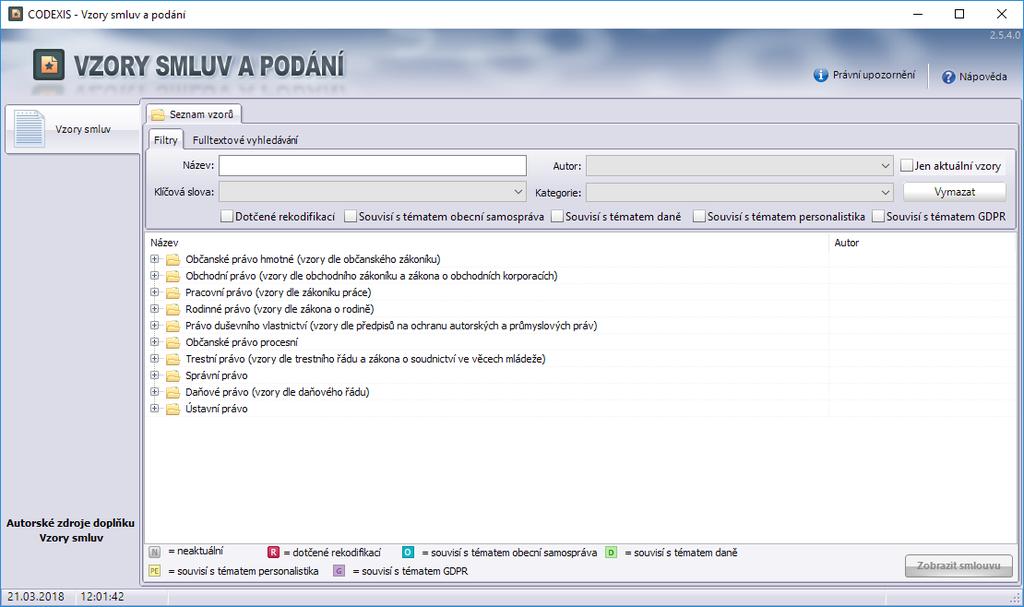Open the Kategorie dropdown

pos(739,192)
